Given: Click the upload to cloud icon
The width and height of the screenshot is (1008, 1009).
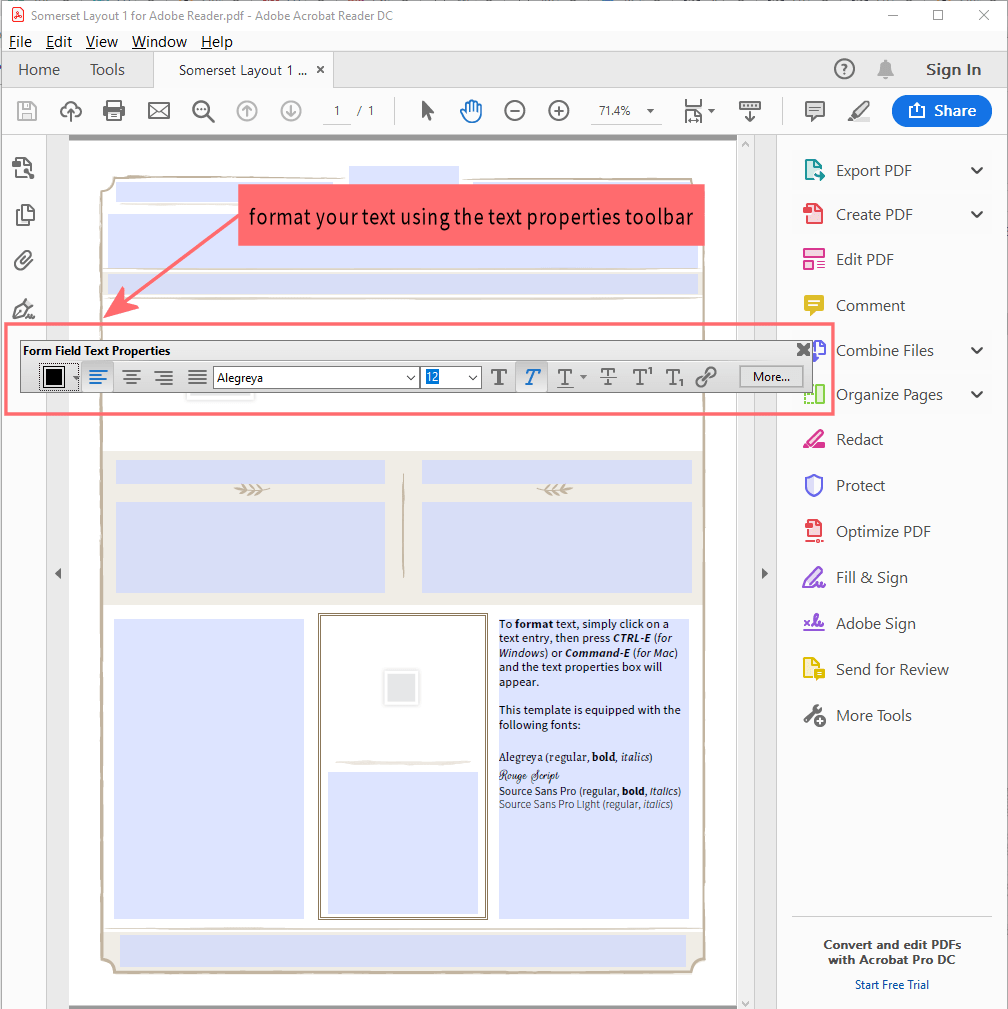Looking at the screenshot, I should pyautogui.click(x=70, y=111).
